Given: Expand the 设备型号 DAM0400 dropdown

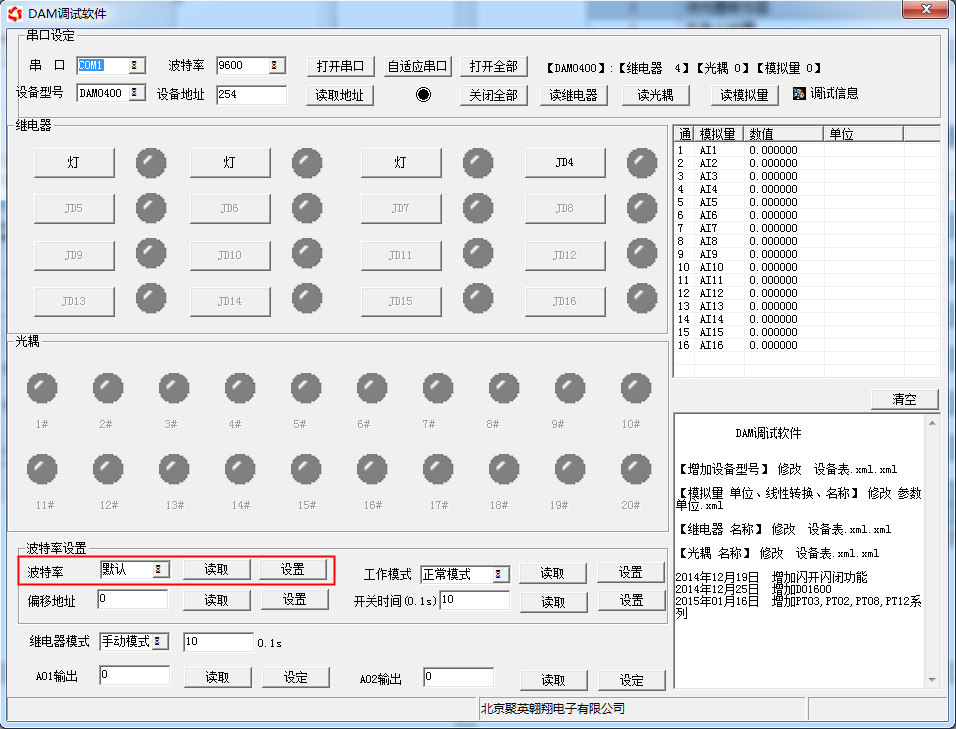Looking at the screenshot, I should [136, 94].
